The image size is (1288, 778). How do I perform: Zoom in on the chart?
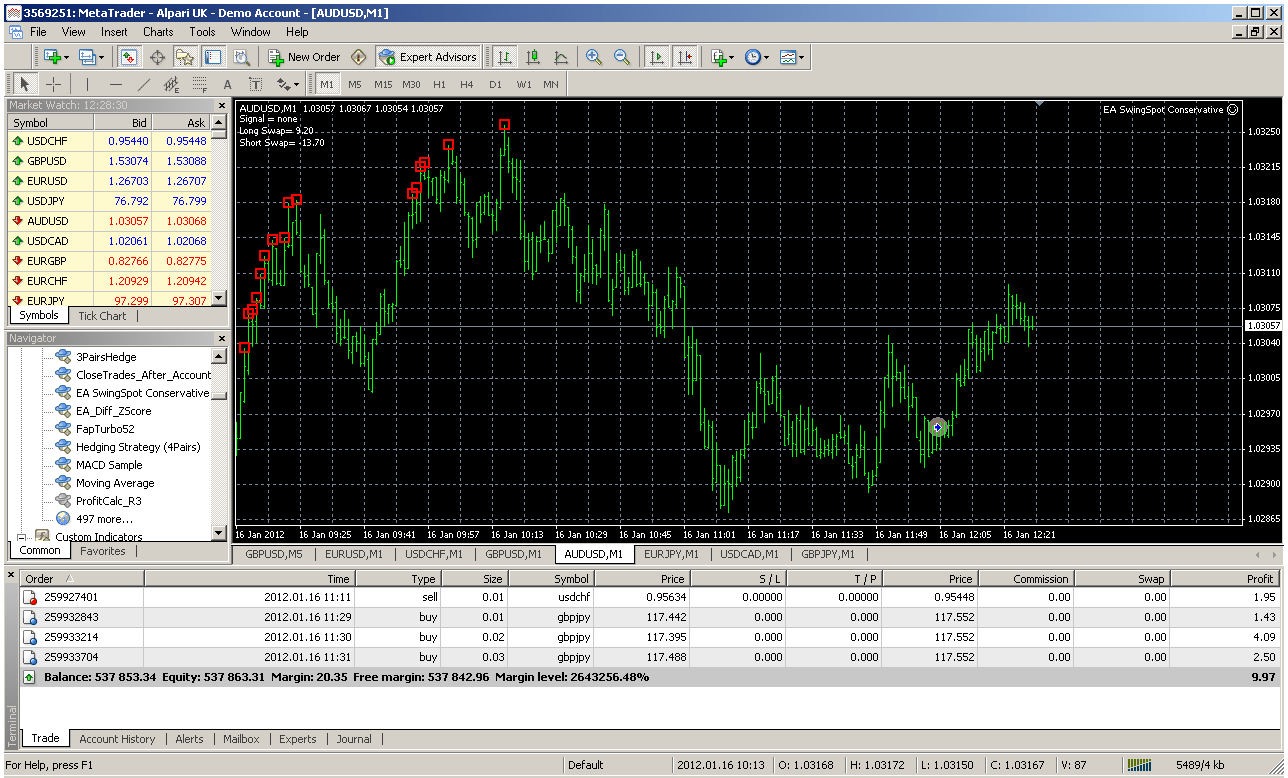coord(594,57)
